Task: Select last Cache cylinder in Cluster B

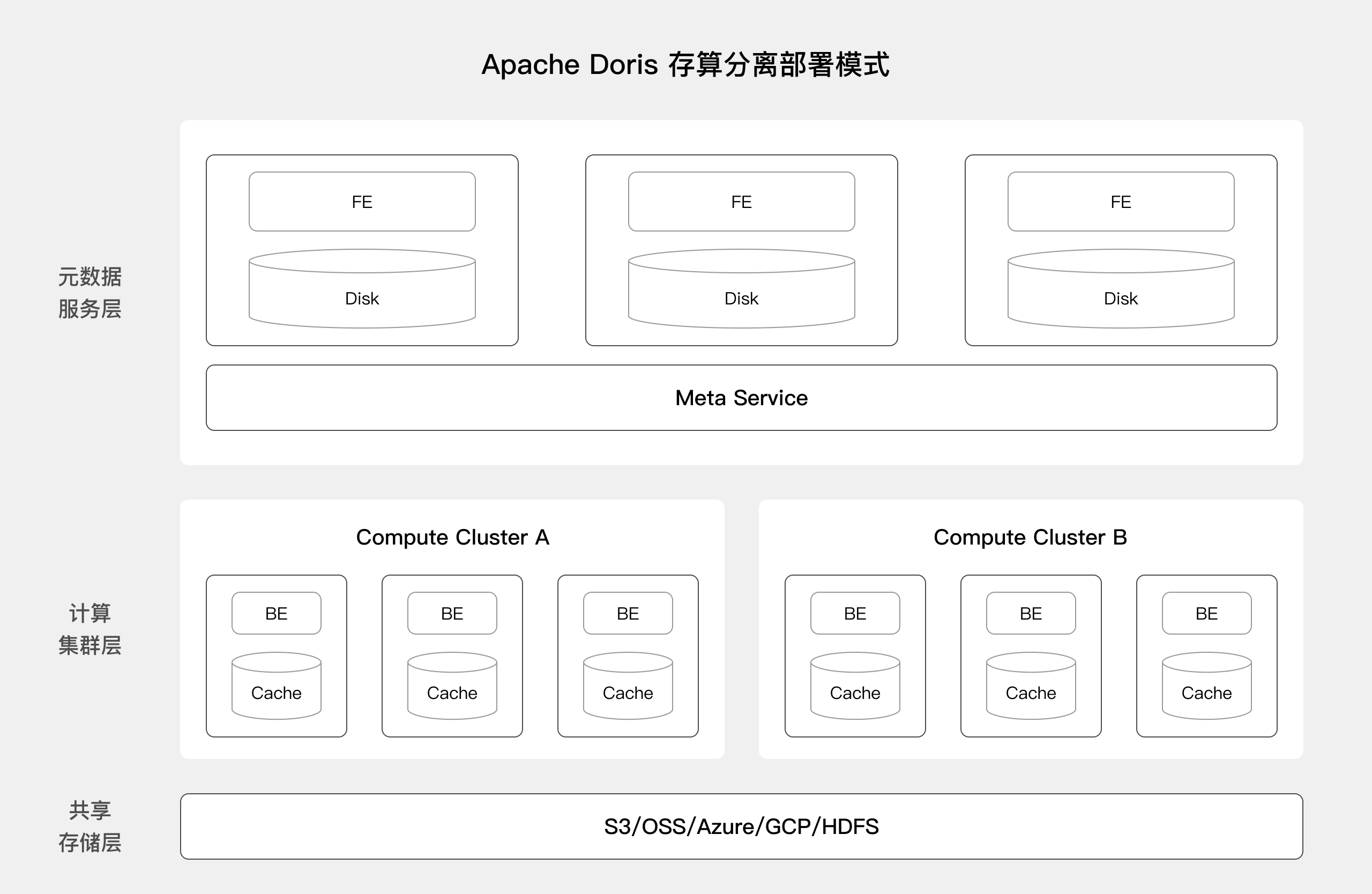Action: pyautogui.click(x=1207, y=686)
